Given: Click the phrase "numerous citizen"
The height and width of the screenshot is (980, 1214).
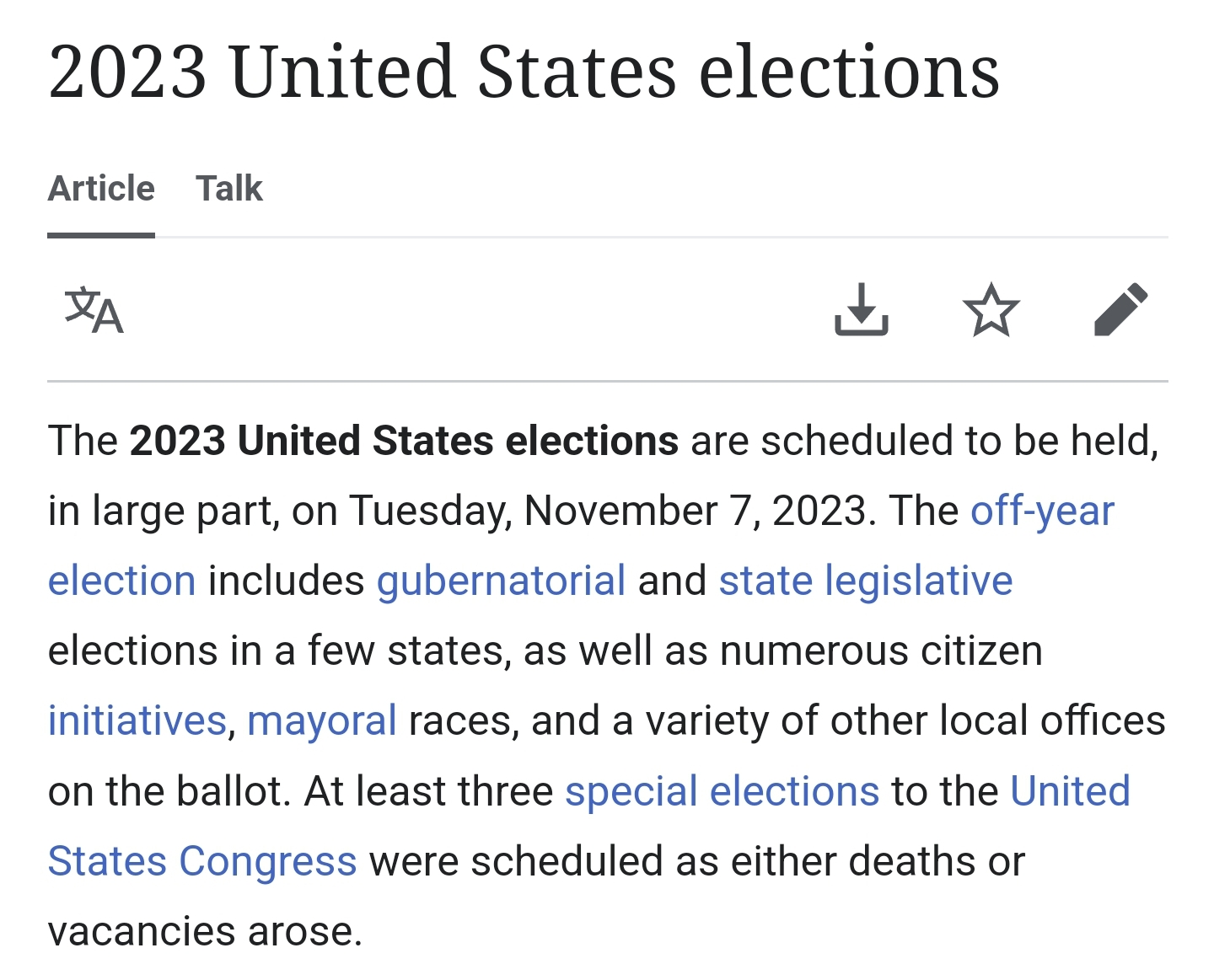Looking at the screenshot, I should pos(881,651).
